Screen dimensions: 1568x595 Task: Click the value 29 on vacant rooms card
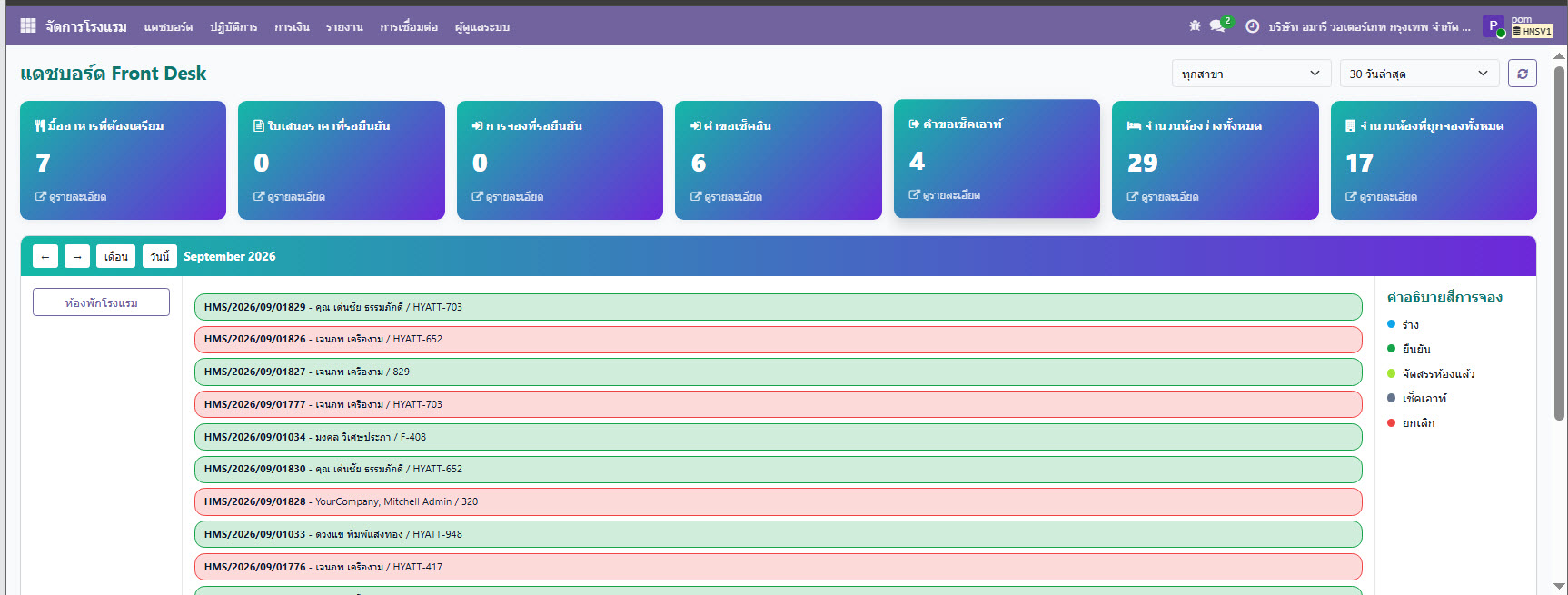pos(1142,163)
